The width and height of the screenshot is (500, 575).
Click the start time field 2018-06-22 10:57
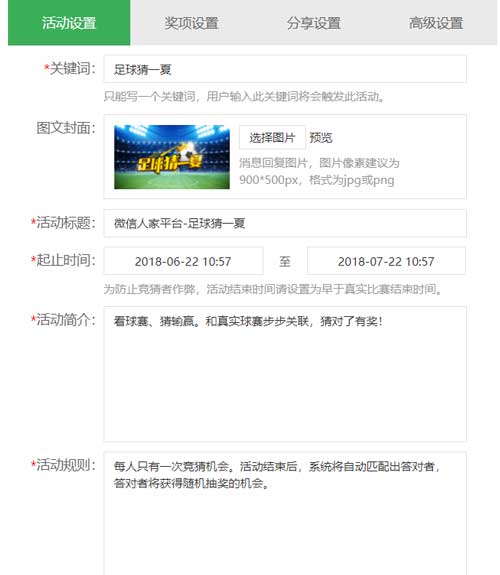tap(183, 261)
